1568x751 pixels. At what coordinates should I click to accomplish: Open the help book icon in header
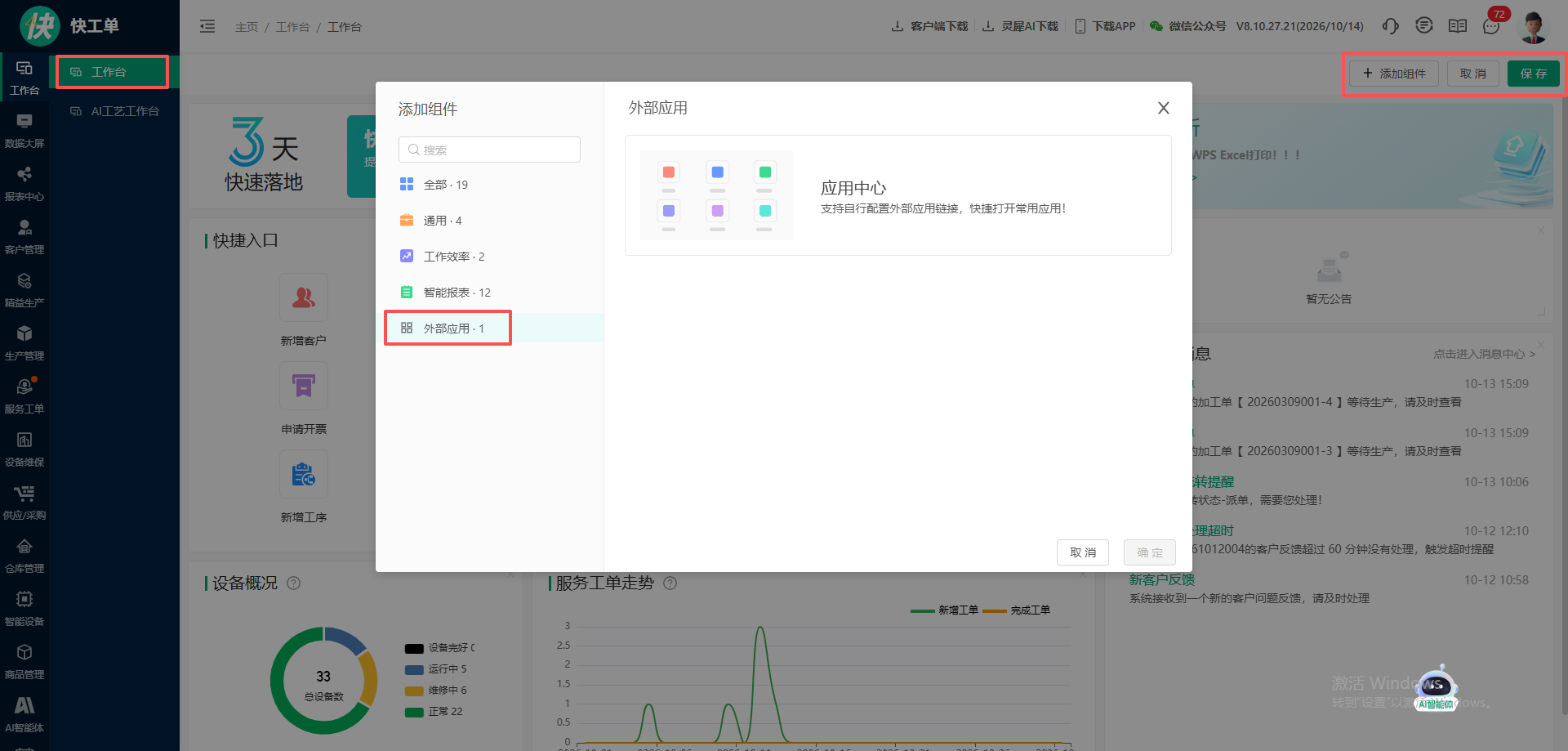(x=1458, y=26)
